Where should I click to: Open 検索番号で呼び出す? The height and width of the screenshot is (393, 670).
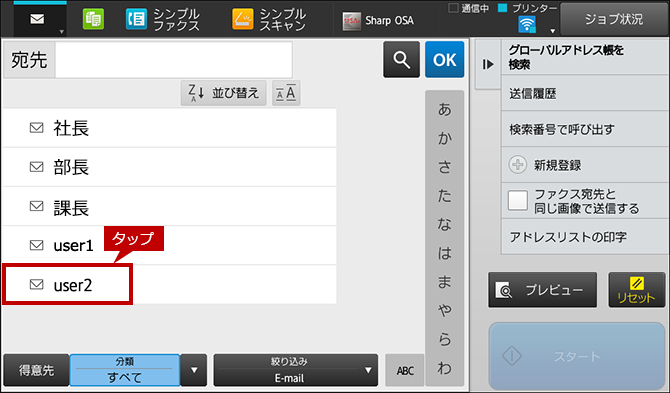(585, 129)
